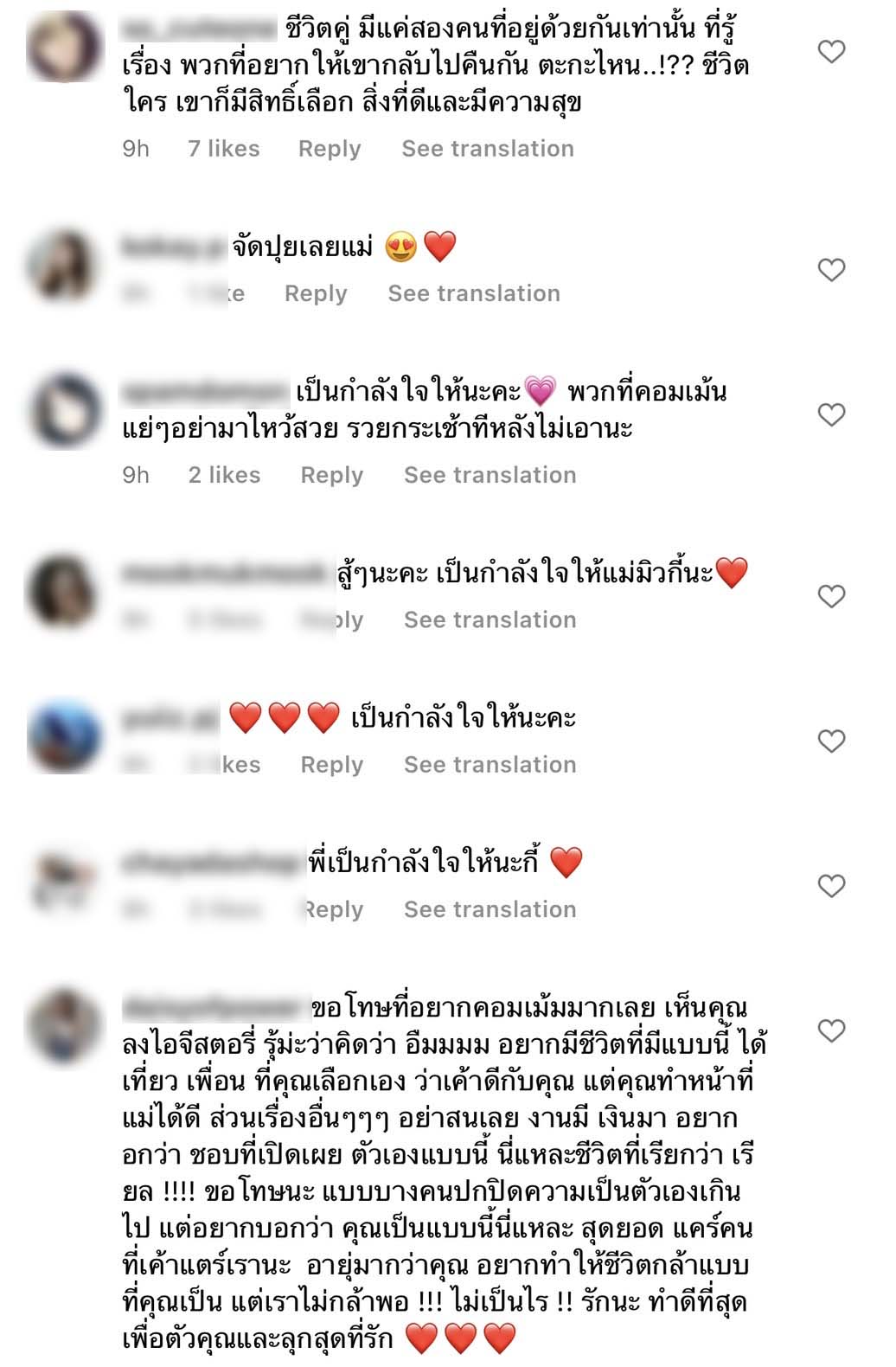Open first commenter's profile picture
896x1367 pixels.
[65, 47]
